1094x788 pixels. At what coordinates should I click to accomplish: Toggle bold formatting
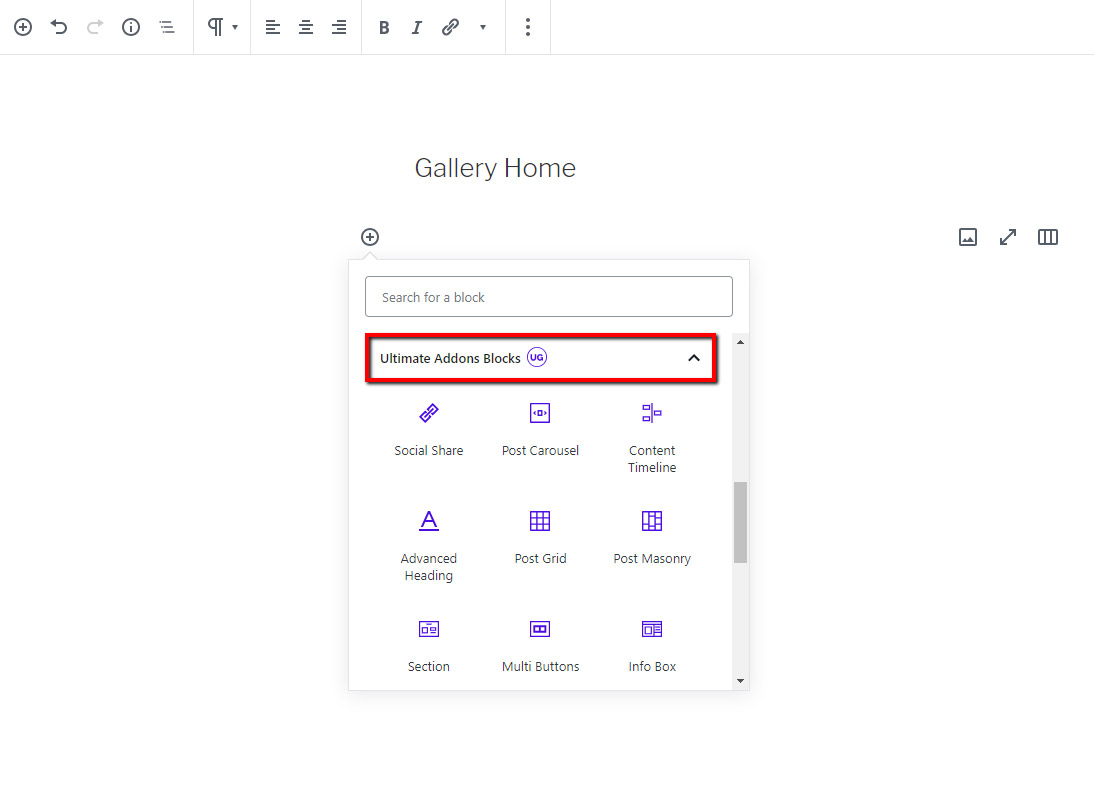click(384, 27)
